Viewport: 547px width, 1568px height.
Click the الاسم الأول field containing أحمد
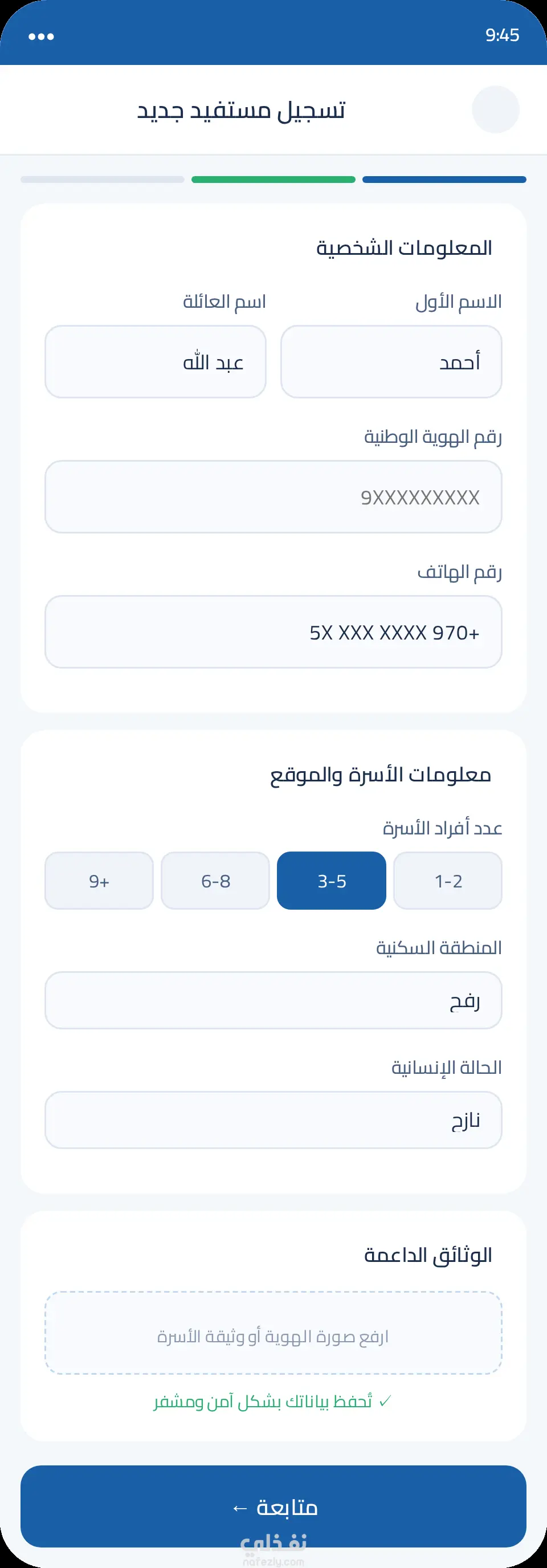(391, 361)
